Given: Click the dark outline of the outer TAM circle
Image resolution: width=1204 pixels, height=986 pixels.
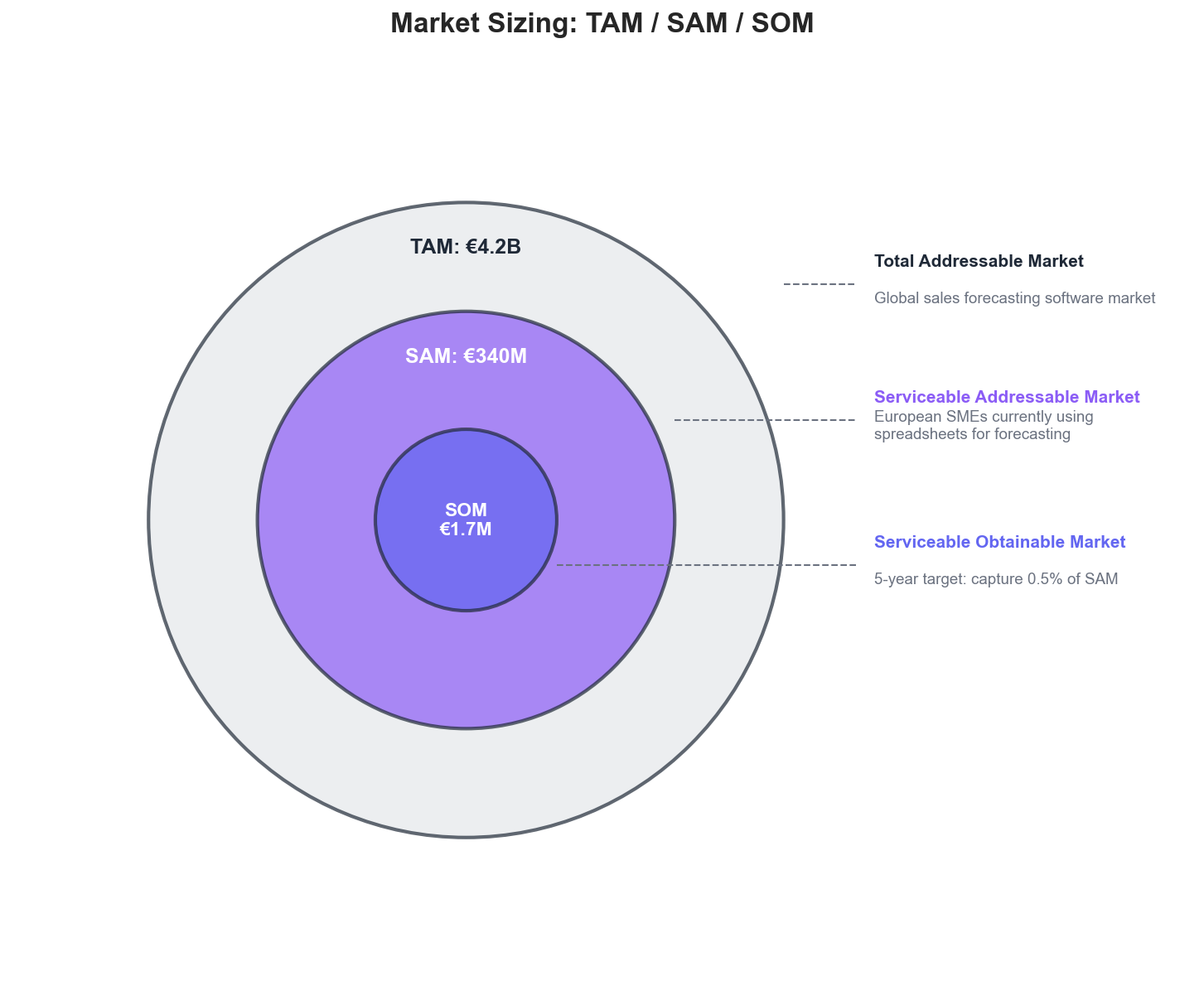Looking at the screenshot, I should tap(149, 520).
